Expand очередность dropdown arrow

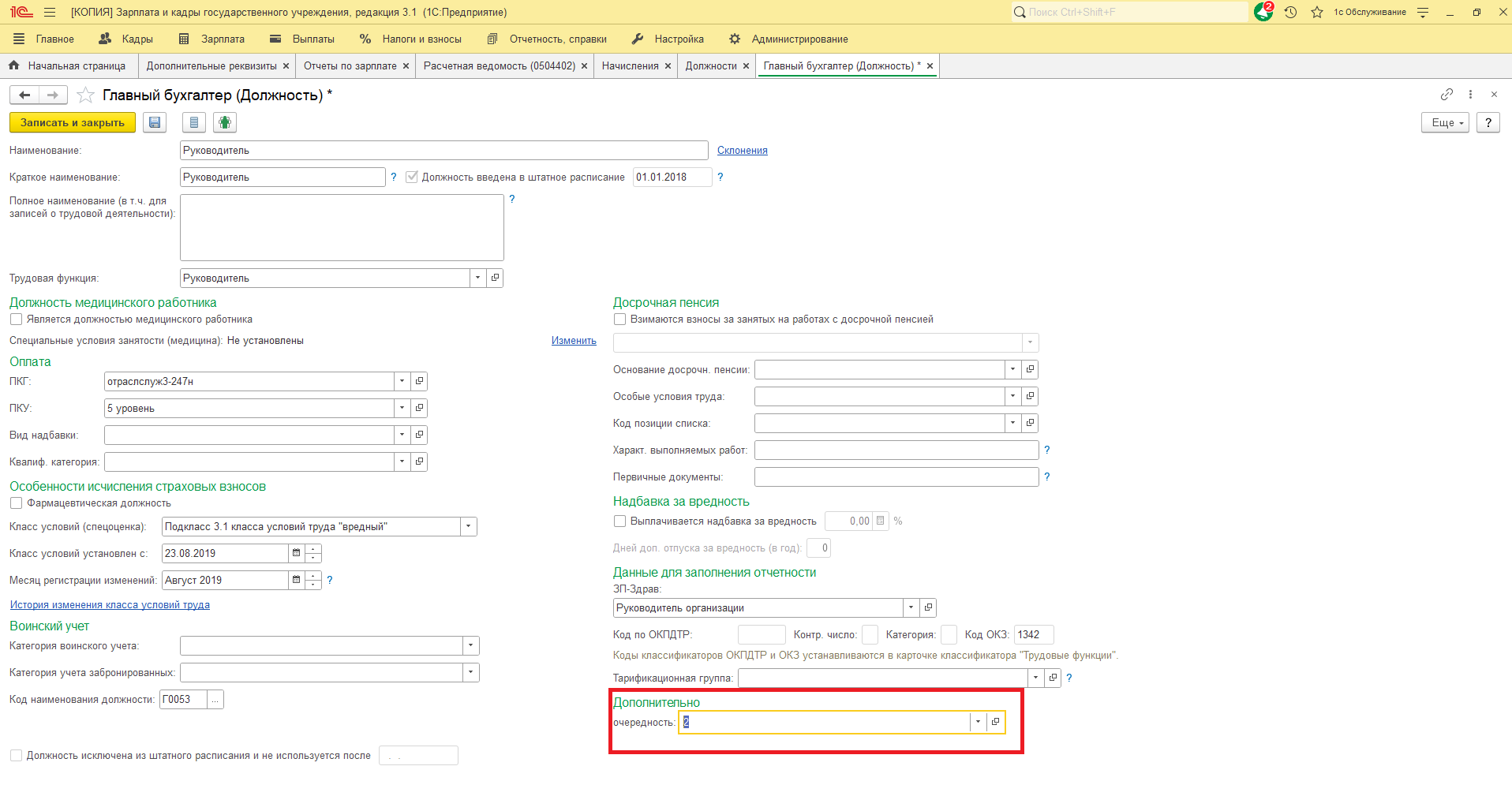coord(978,722)
